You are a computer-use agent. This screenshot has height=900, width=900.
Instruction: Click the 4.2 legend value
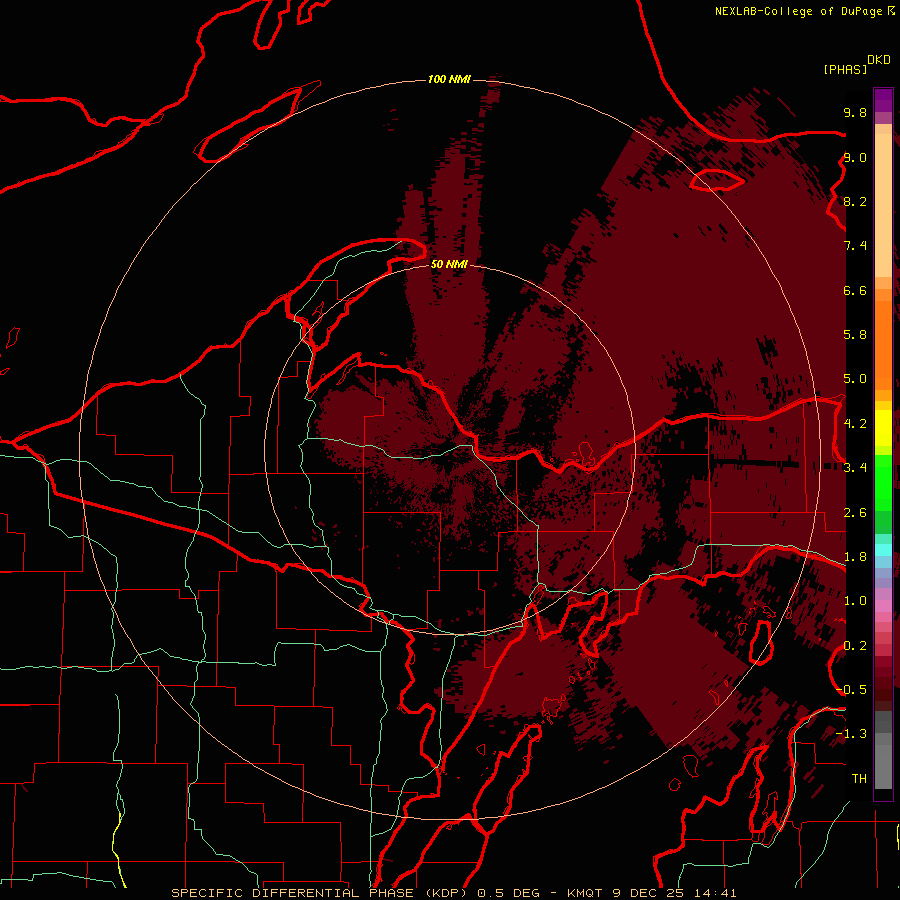(855, 424)
